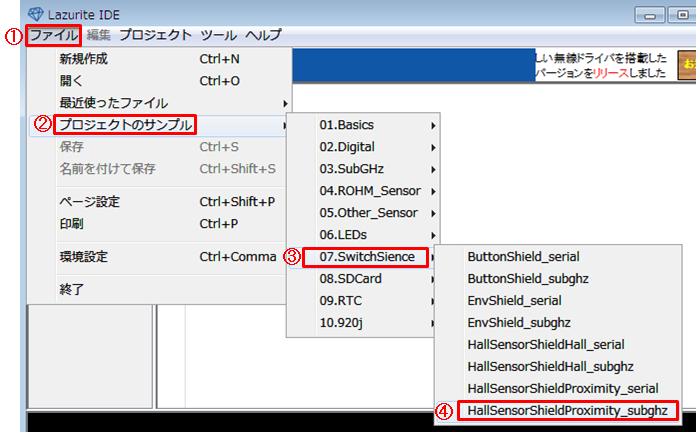Expand 10.920j sample folder
The image size is (696, 434).
point(363,323)
